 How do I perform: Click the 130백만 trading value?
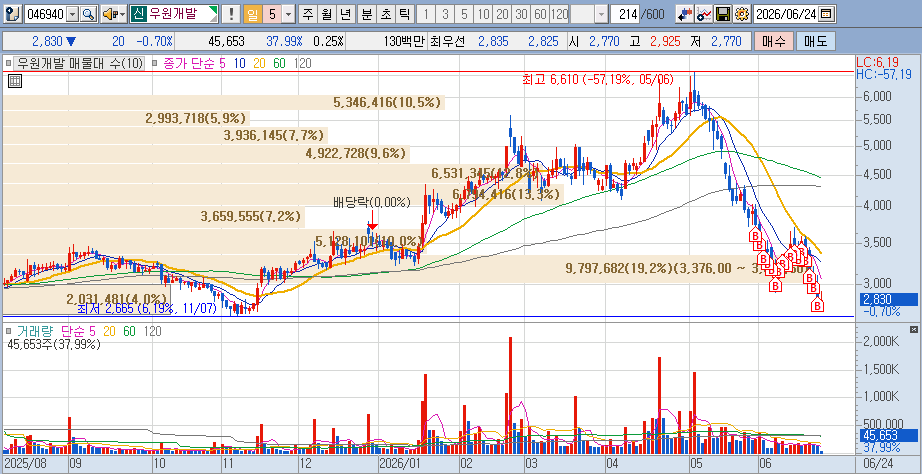point(403,41)
